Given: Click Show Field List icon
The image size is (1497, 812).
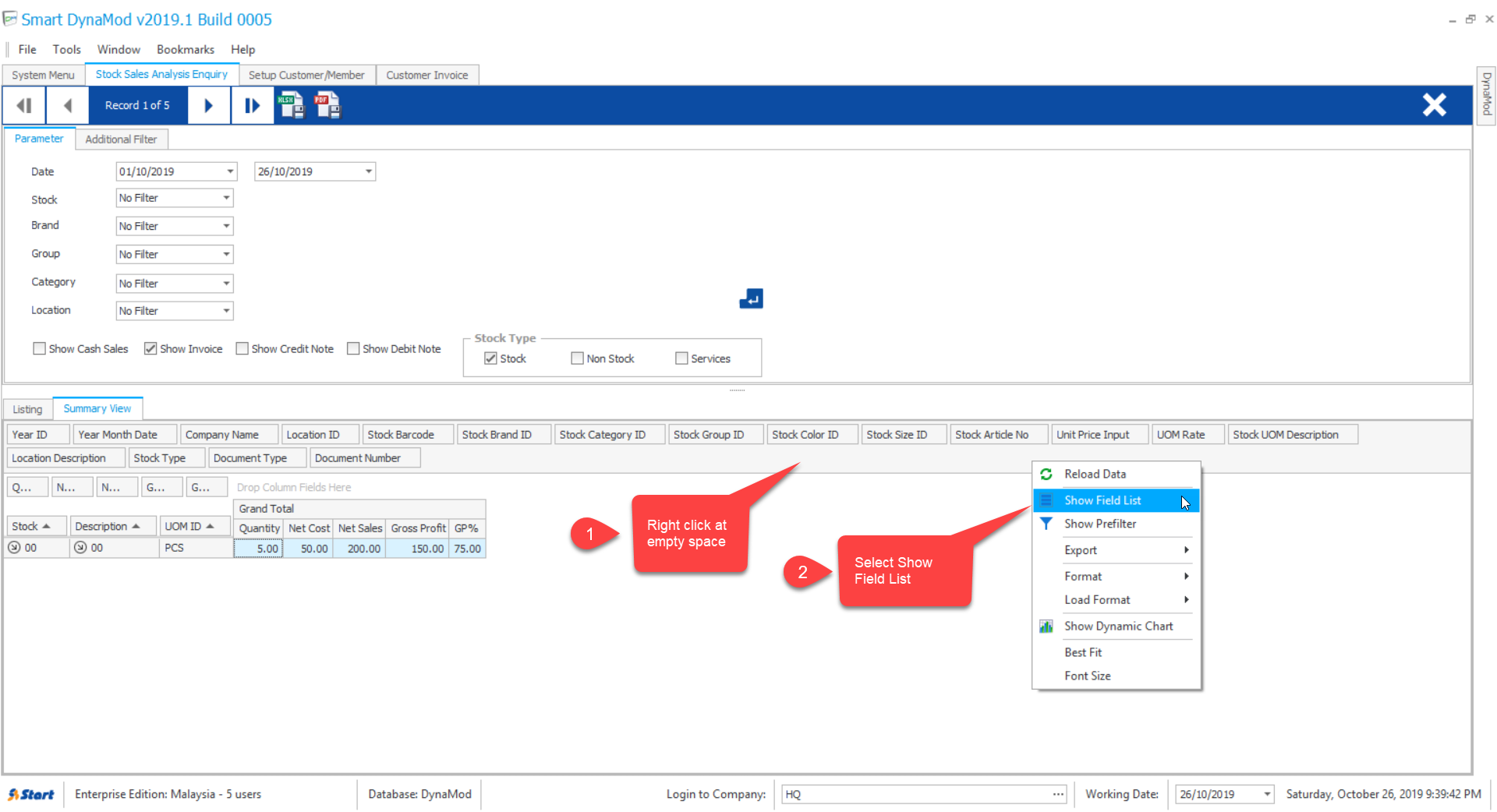Looking at the screenshot, I should click(x=1046, y=500).
